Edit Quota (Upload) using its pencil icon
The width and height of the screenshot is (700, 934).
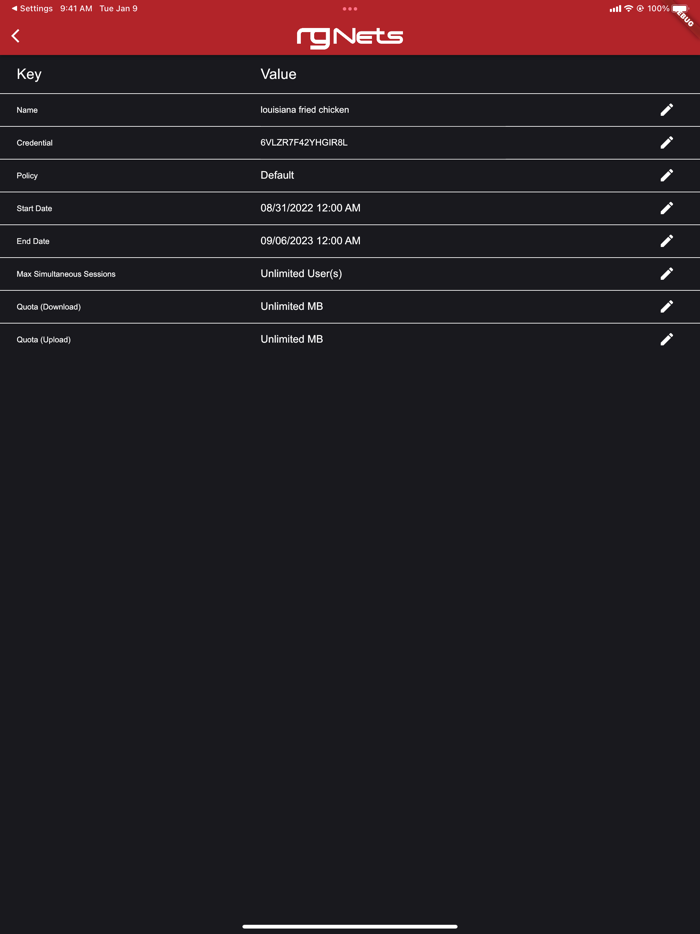click(x=666, y=339)
